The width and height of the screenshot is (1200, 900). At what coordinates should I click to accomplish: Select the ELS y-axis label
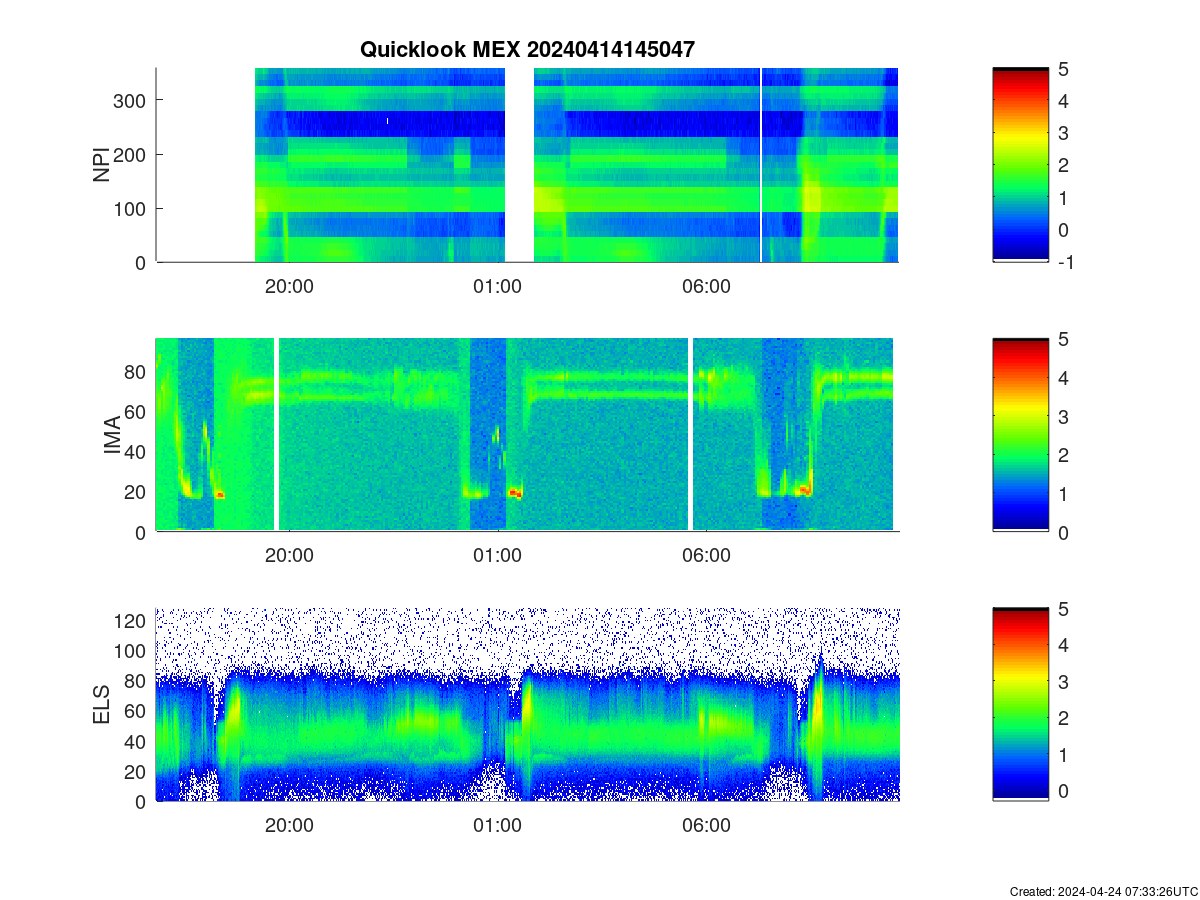click(x=102, y=705)
